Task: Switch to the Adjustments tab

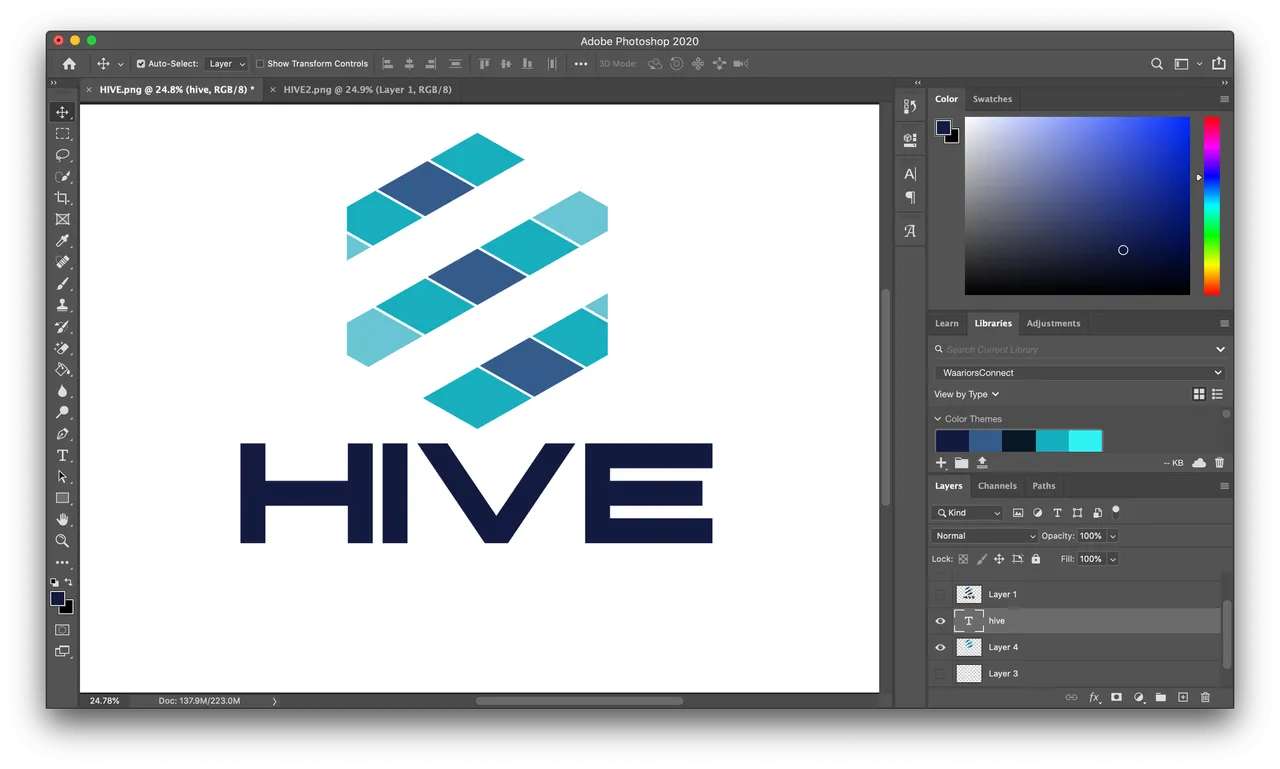Action: point(1053,323)
